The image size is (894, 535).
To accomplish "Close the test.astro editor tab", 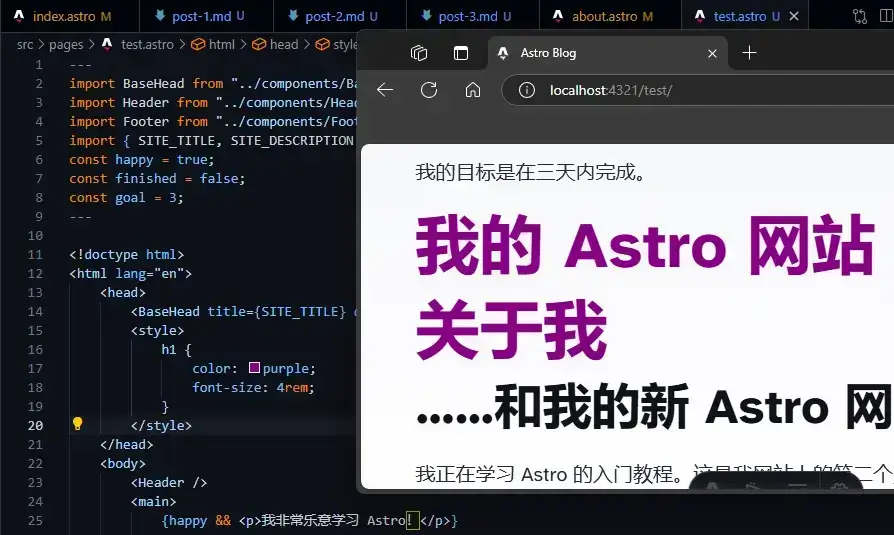I will coord(794,16).
